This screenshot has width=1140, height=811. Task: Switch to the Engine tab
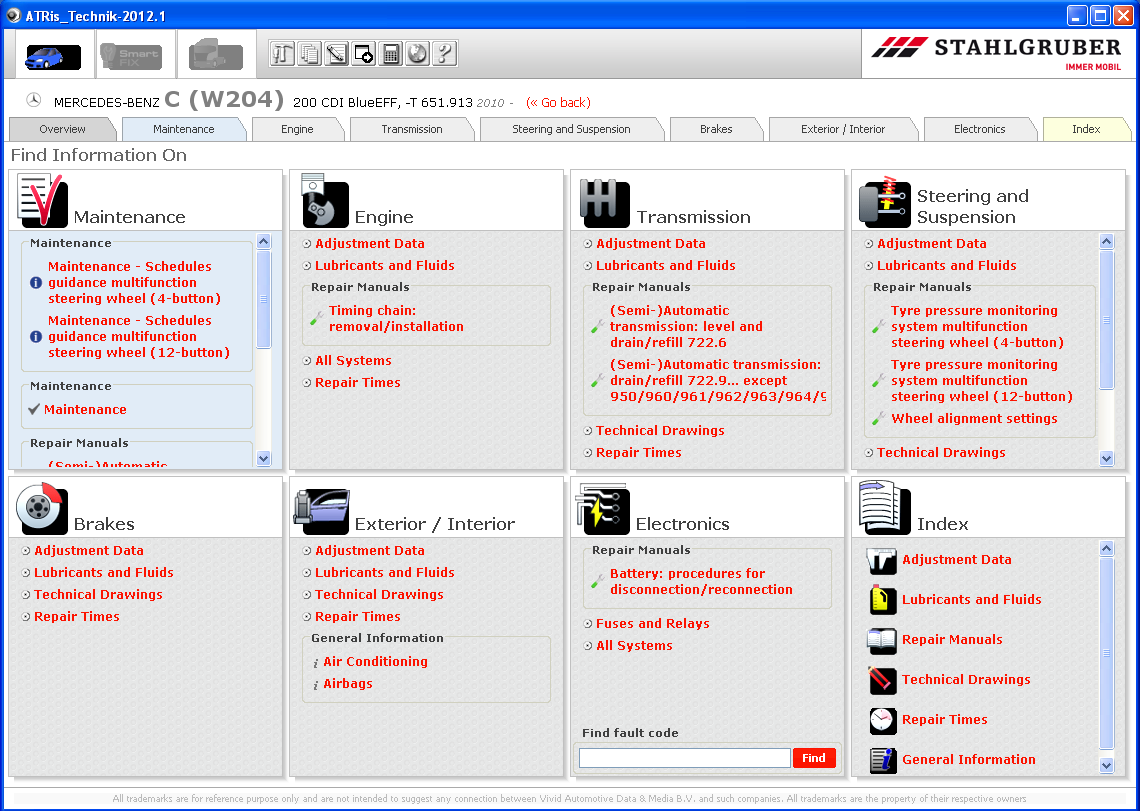(x=297, y=129)
